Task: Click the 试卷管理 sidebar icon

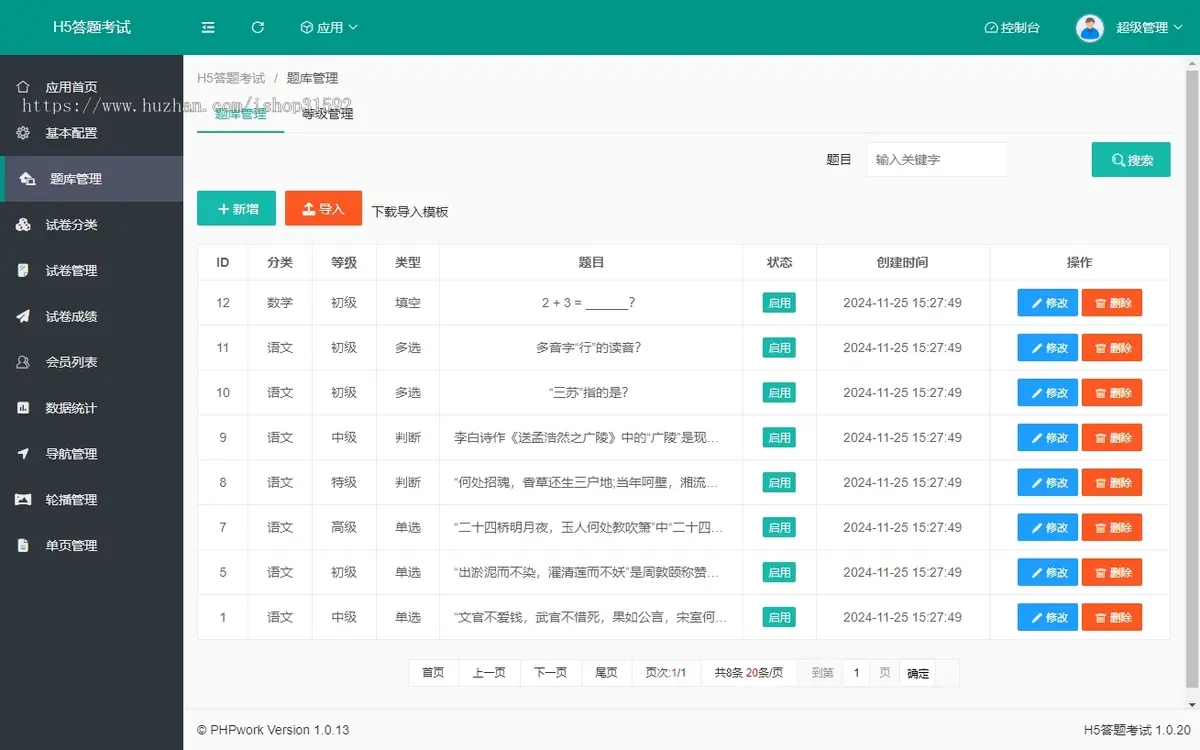Action: pyautogui.click(x=23, y=271)
